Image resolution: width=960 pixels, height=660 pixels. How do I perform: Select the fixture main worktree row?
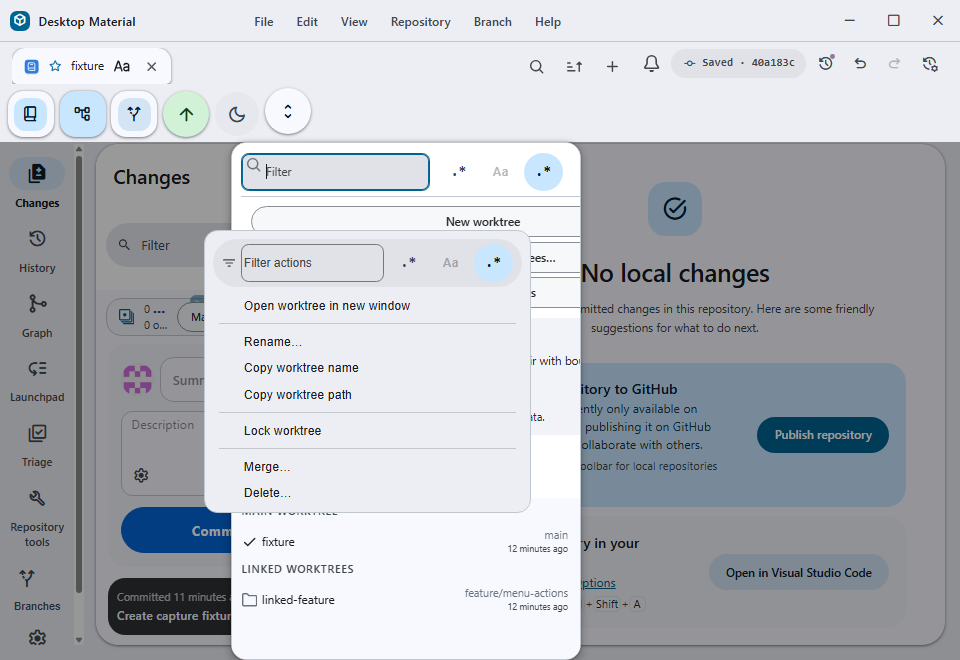click(x=405, y=542)
